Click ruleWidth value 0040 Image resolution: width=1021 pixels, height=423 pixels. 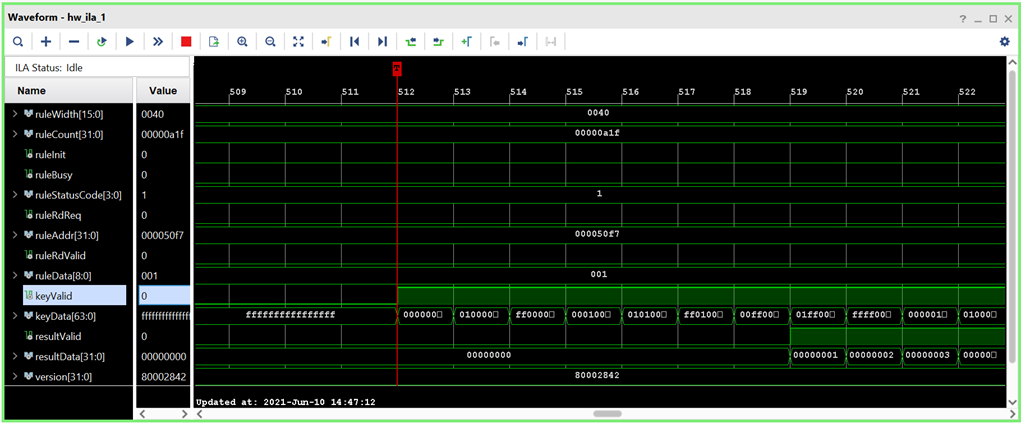[152, 115]
